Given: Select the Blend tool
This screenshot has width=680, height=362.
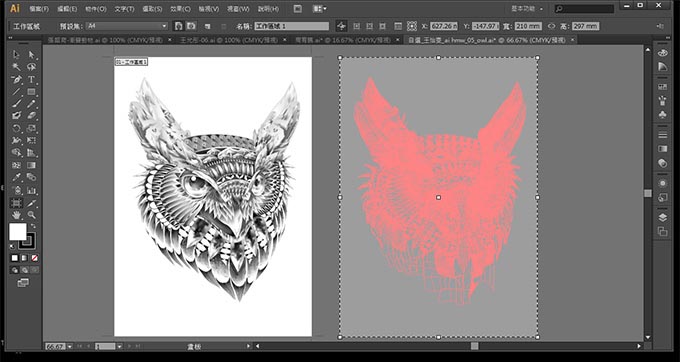Looking at the screenshot, I should pos(31,177).
